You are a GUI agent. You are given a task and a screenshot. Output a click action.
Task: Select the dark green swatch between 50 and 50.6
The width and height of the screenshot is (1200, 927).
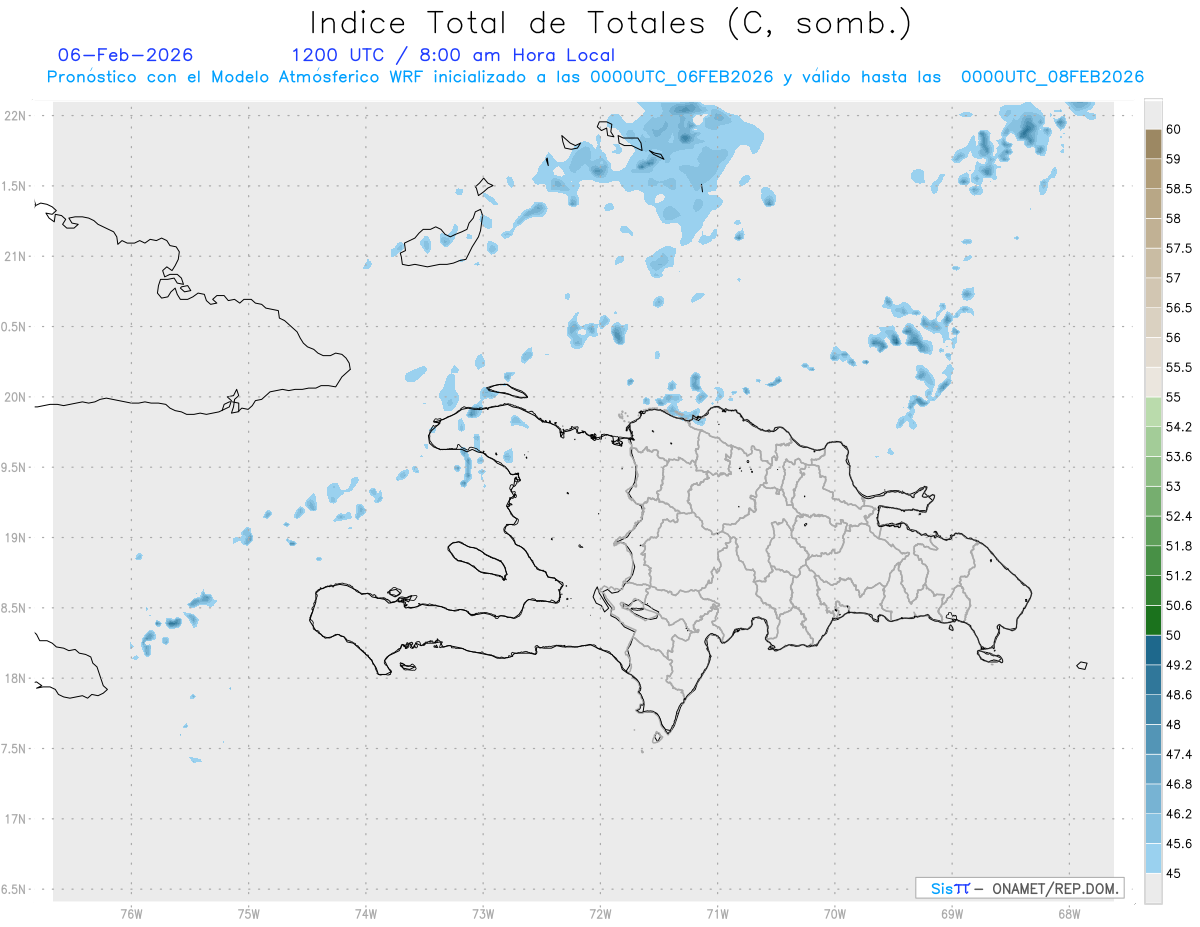point(1153,620)
